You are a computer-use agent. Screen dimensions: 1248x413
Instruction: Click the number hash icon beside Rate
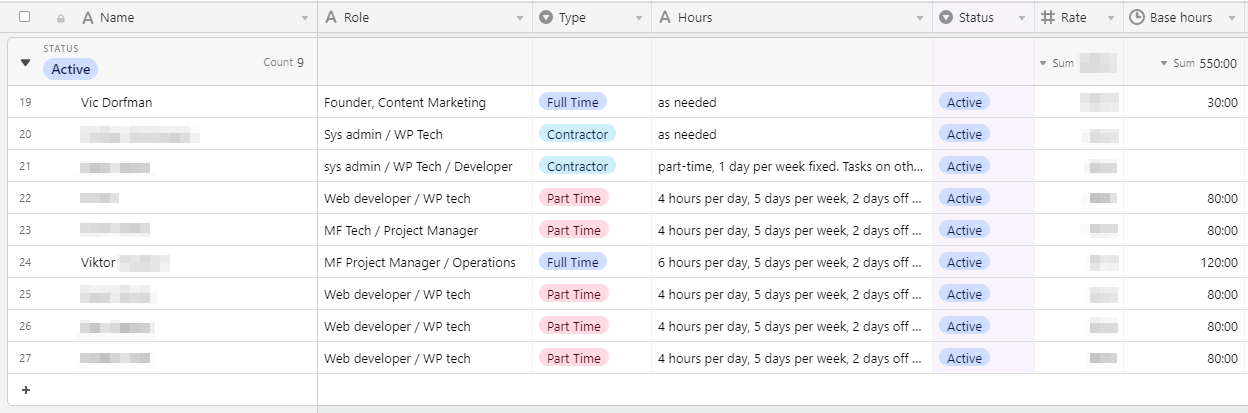point(1048,18)
